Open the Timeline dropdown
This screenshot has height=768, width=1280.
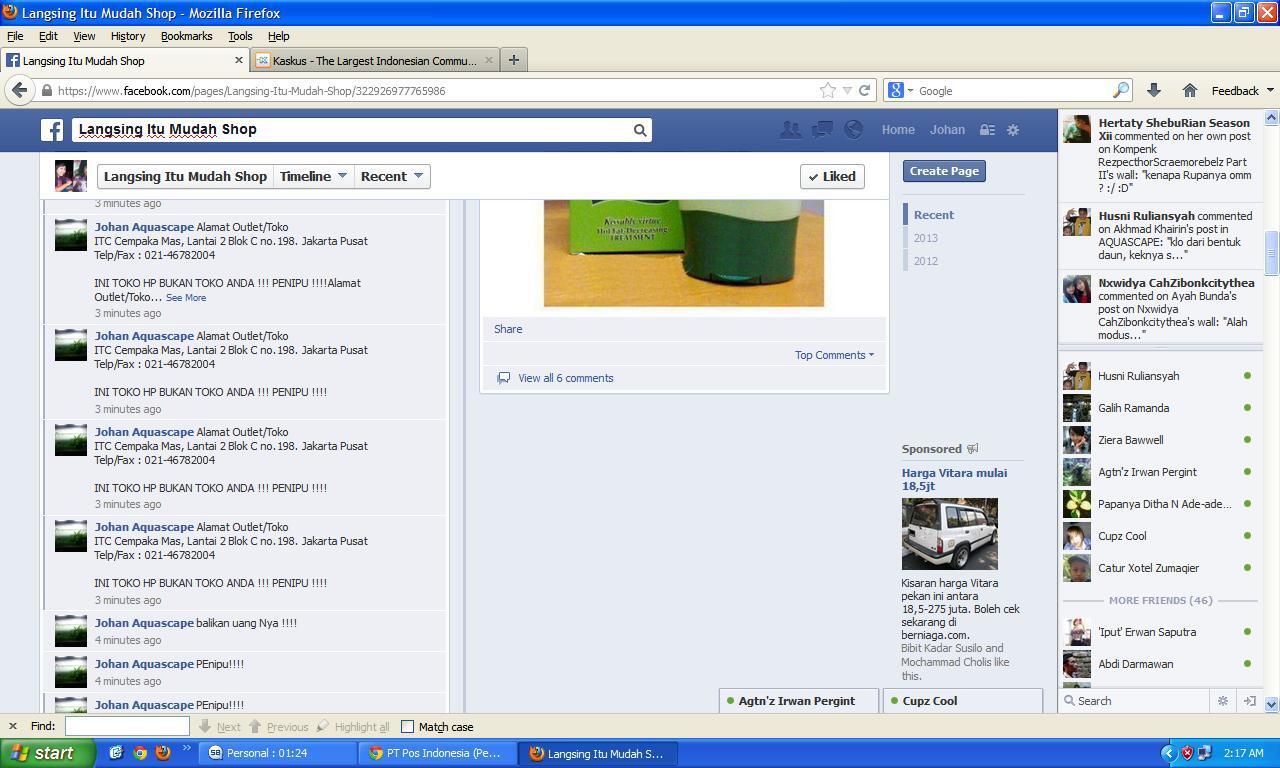point(313,176)
